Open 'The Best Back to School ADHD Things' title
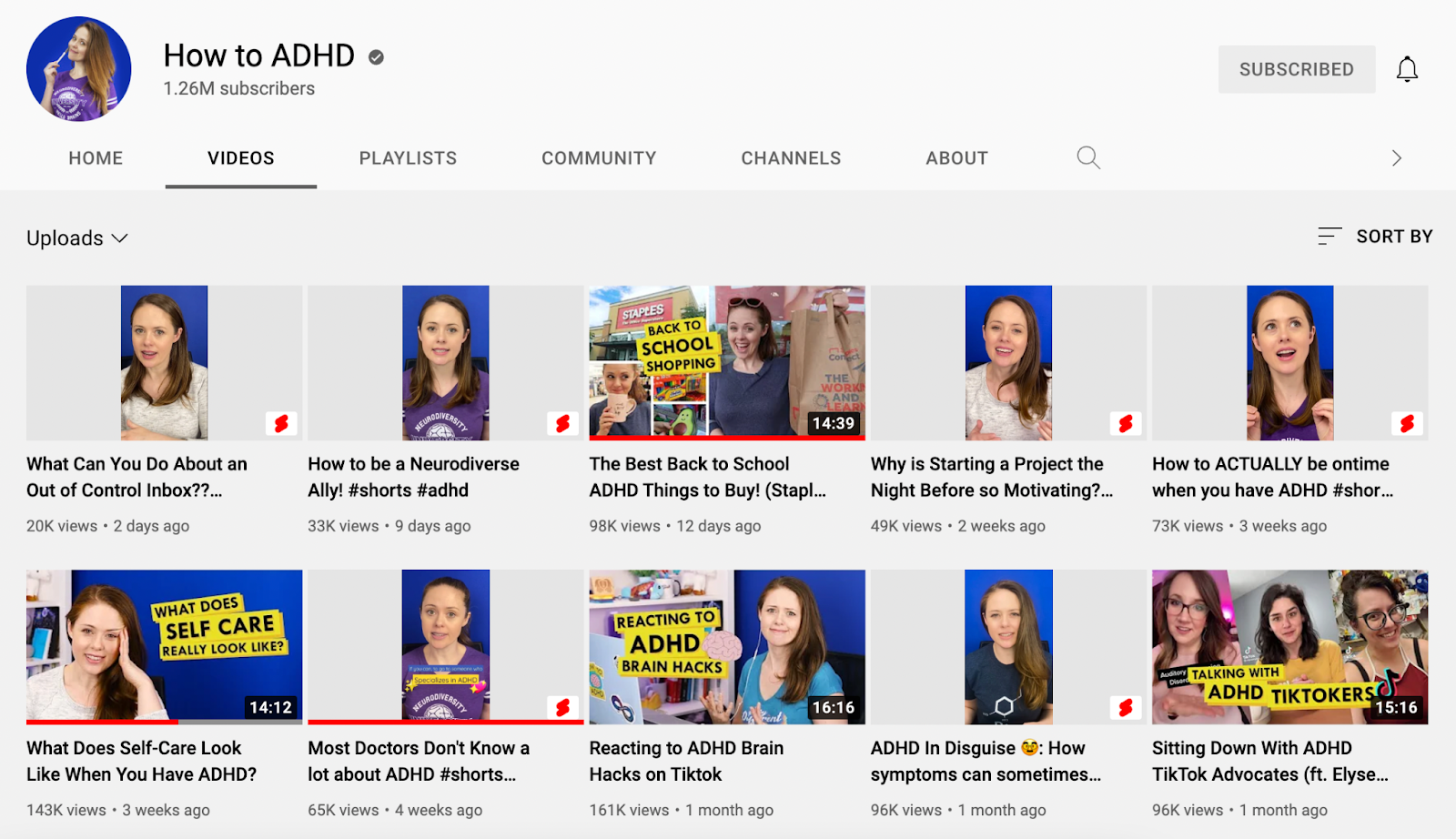This screenshot has height=839, width=1456. 708,477
